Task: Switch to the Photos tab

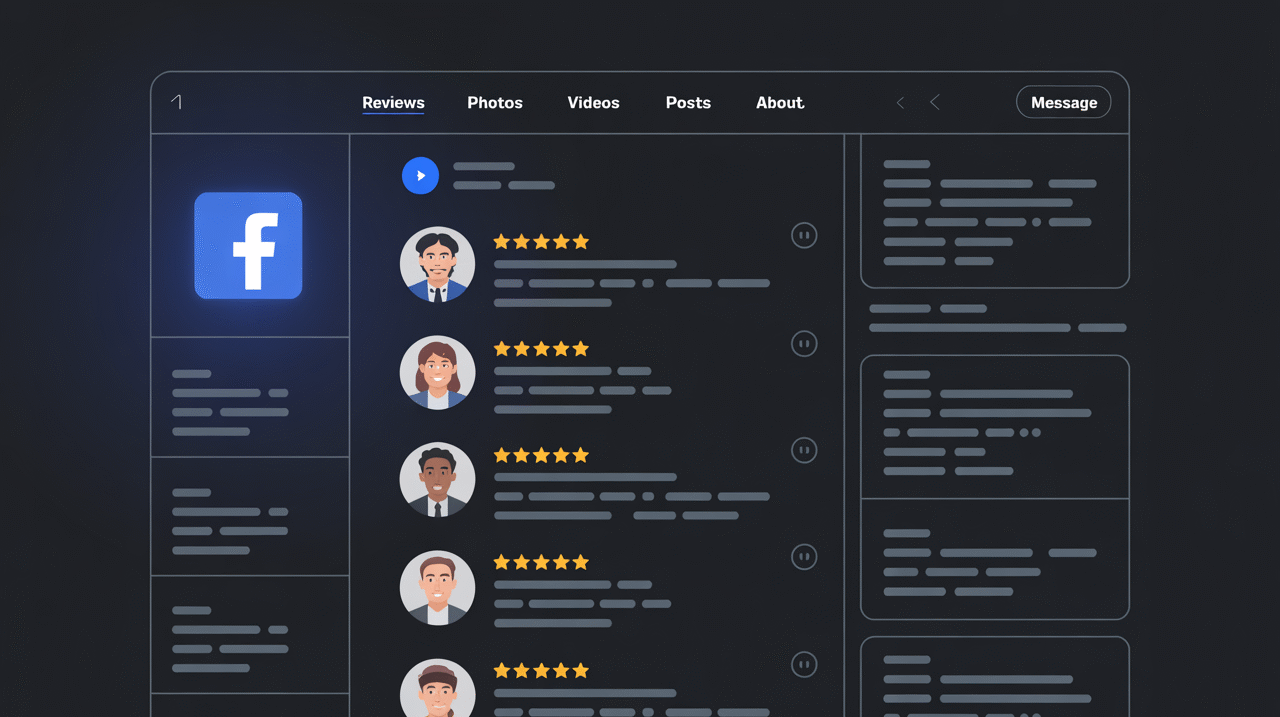Action: pos(495,103)
